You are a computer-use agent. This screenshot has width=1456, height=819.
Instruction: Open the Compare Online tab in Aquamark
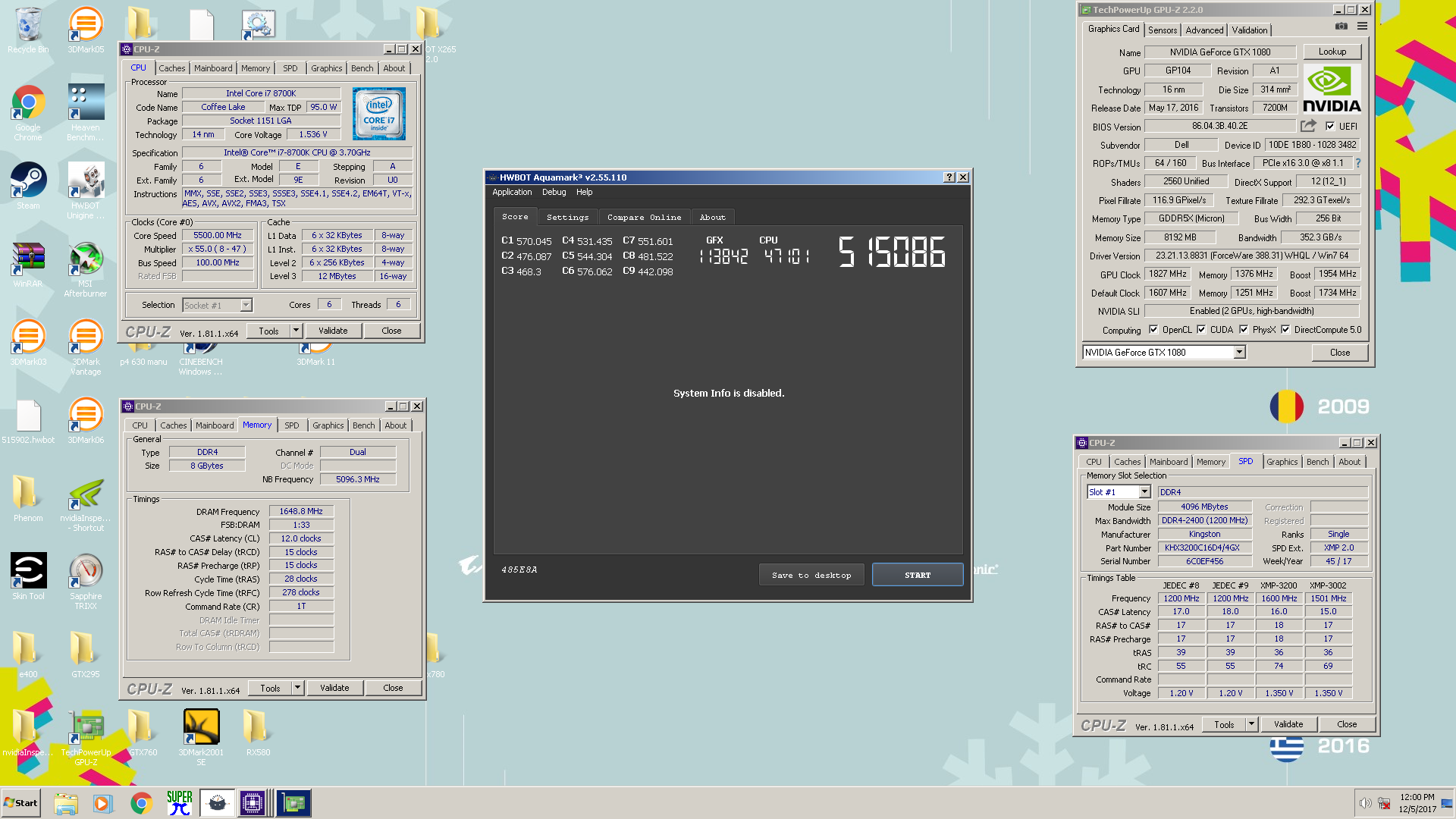(x=644, y=218)
